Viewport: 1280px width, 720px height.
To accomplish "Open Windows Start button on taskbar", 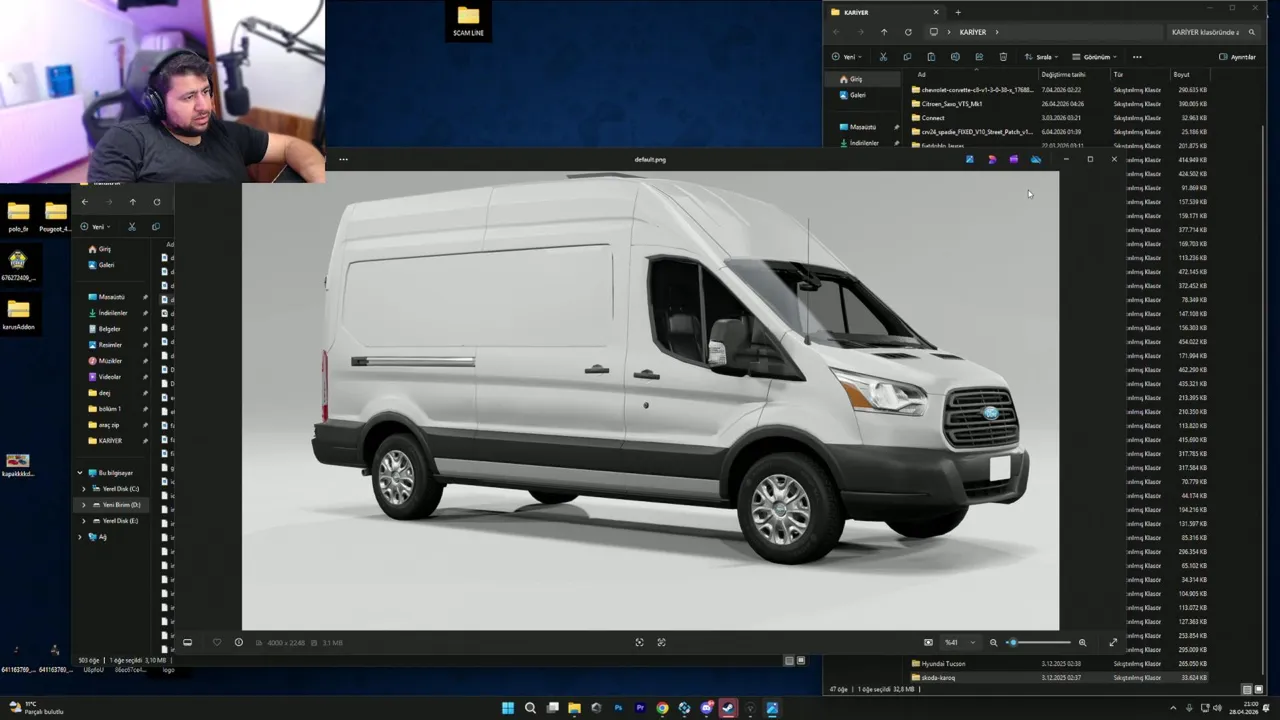I will pyautogui.click(x=508, y=708).
